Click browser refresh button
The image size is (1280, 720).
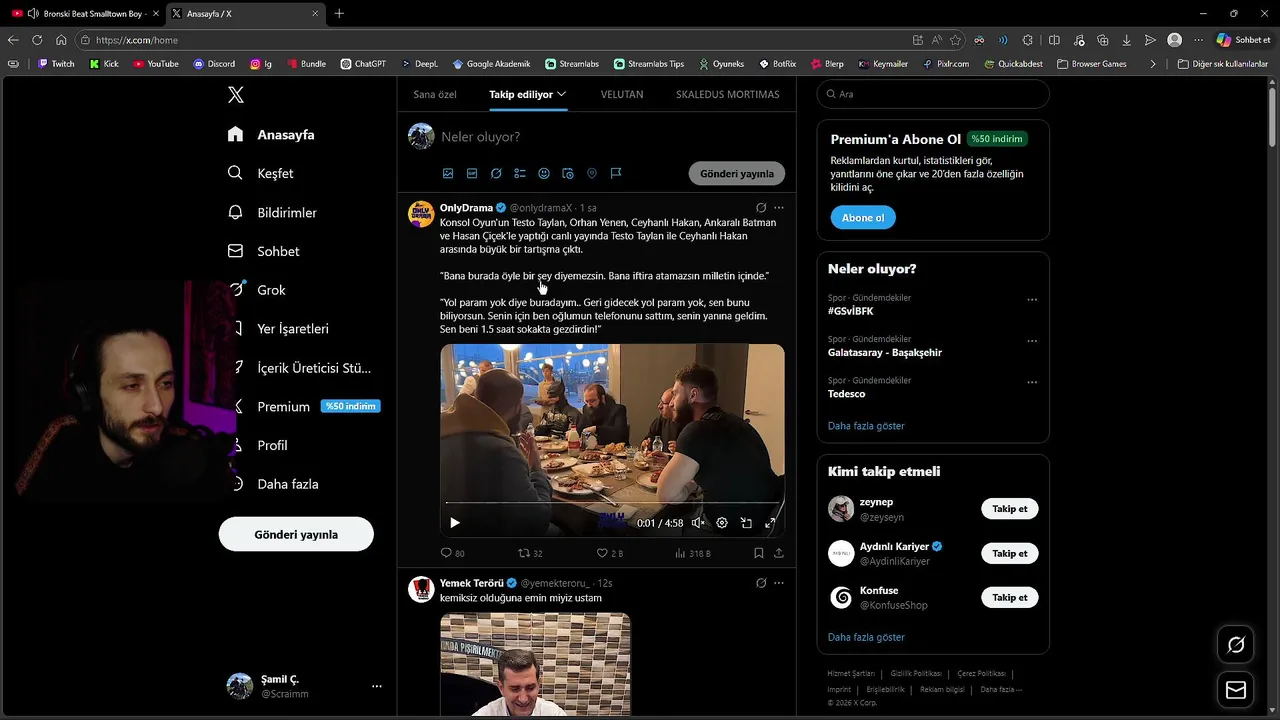tap(37, 40)
